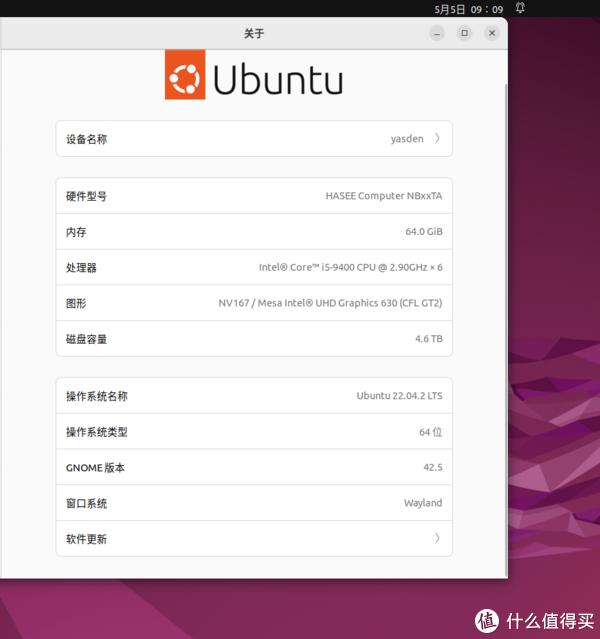Open the 软件更新 row
The height and width of the screenshot is (639, 600).
(x=254, y=539)
